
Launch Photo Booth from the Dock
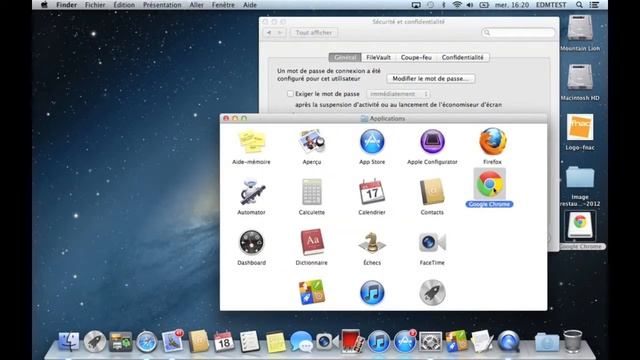coord(352,341)
